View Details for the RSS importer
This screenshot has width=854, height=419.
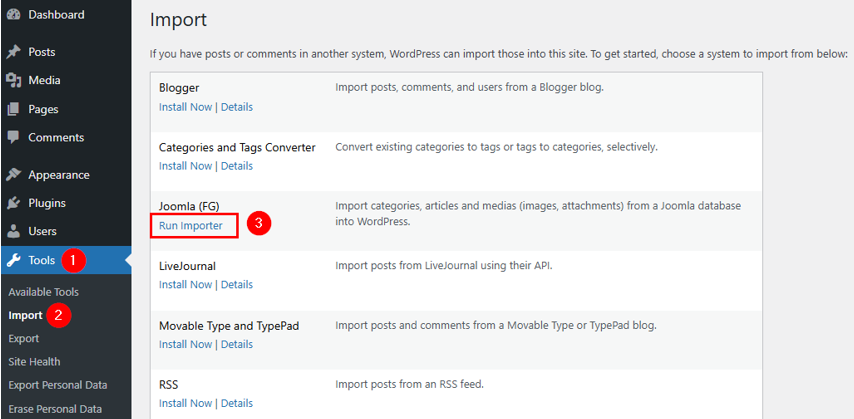pos(237,403)
